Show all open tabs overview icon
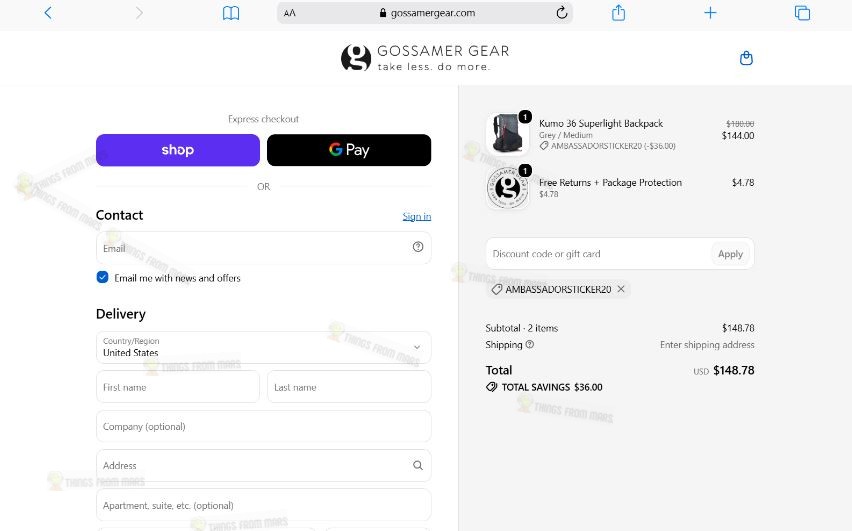The image size is (852, 531). (802, 13)
